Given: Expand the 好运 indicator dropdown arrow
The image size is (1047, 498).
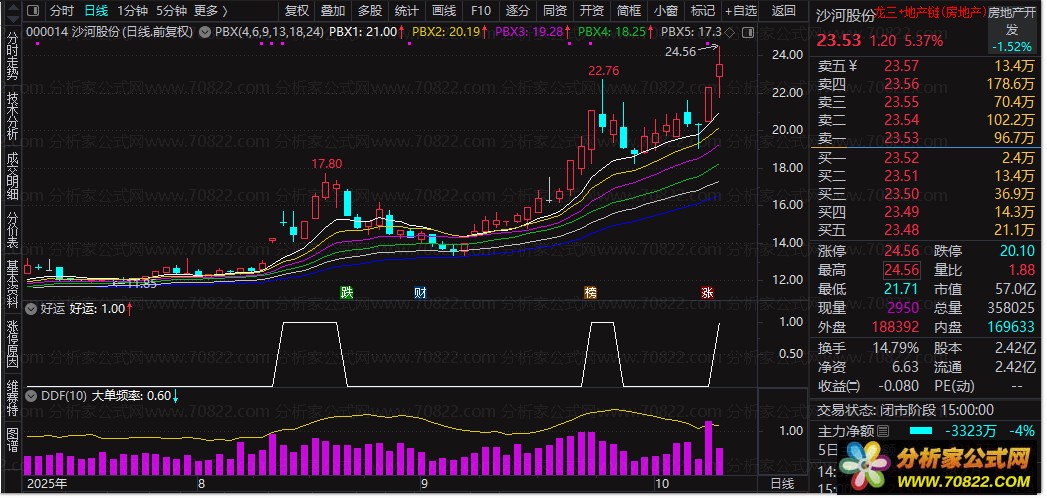Looking at the screenshot, I should click(33, 309).
